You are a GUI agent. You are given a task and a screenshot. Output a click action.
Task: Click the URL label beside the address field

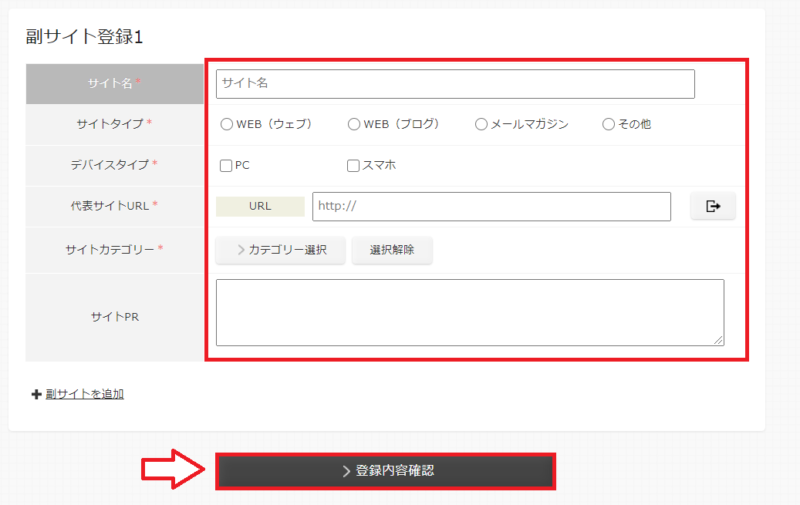260,206
